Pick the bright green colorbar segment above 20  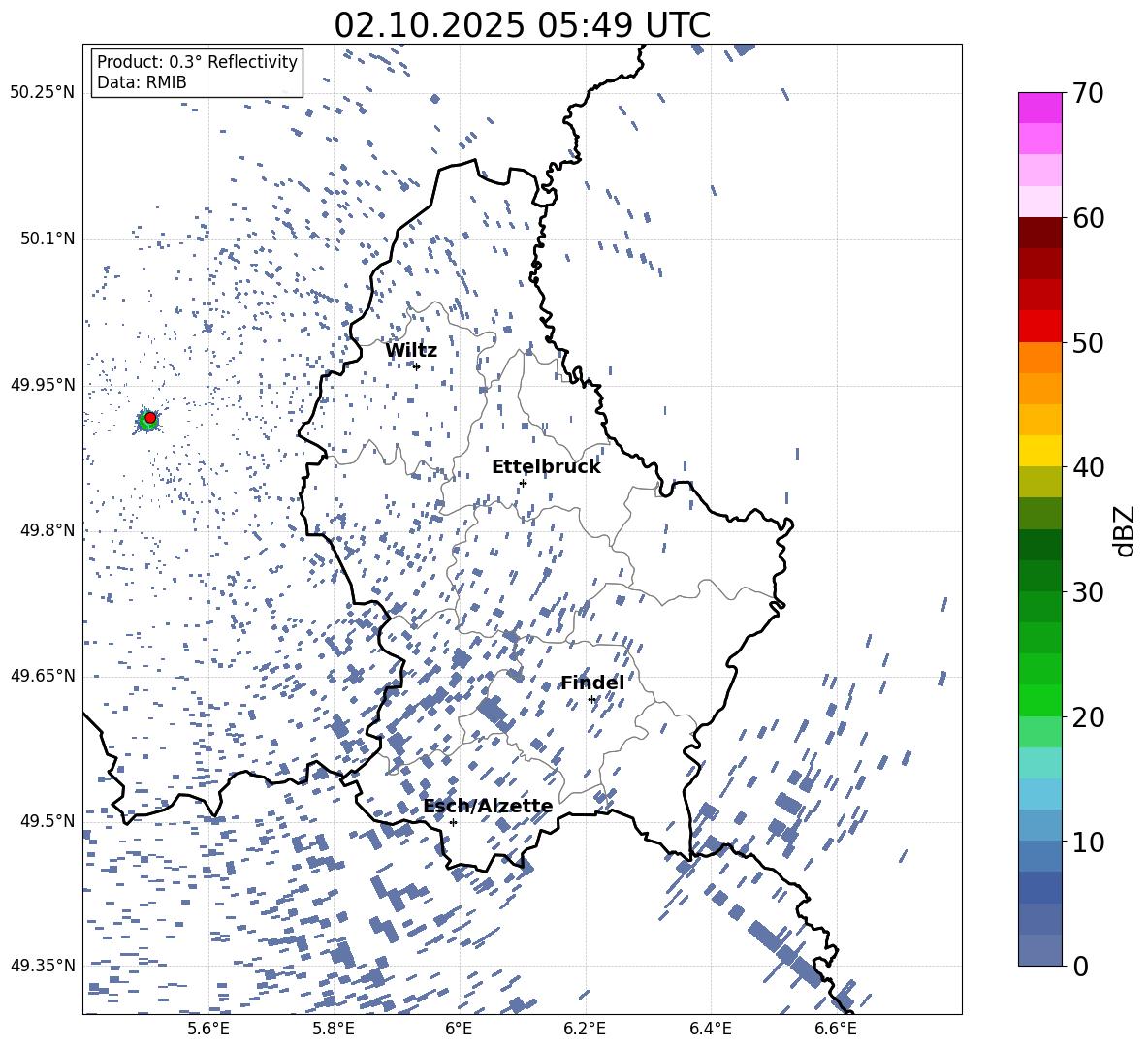(x=1040, y=700)
